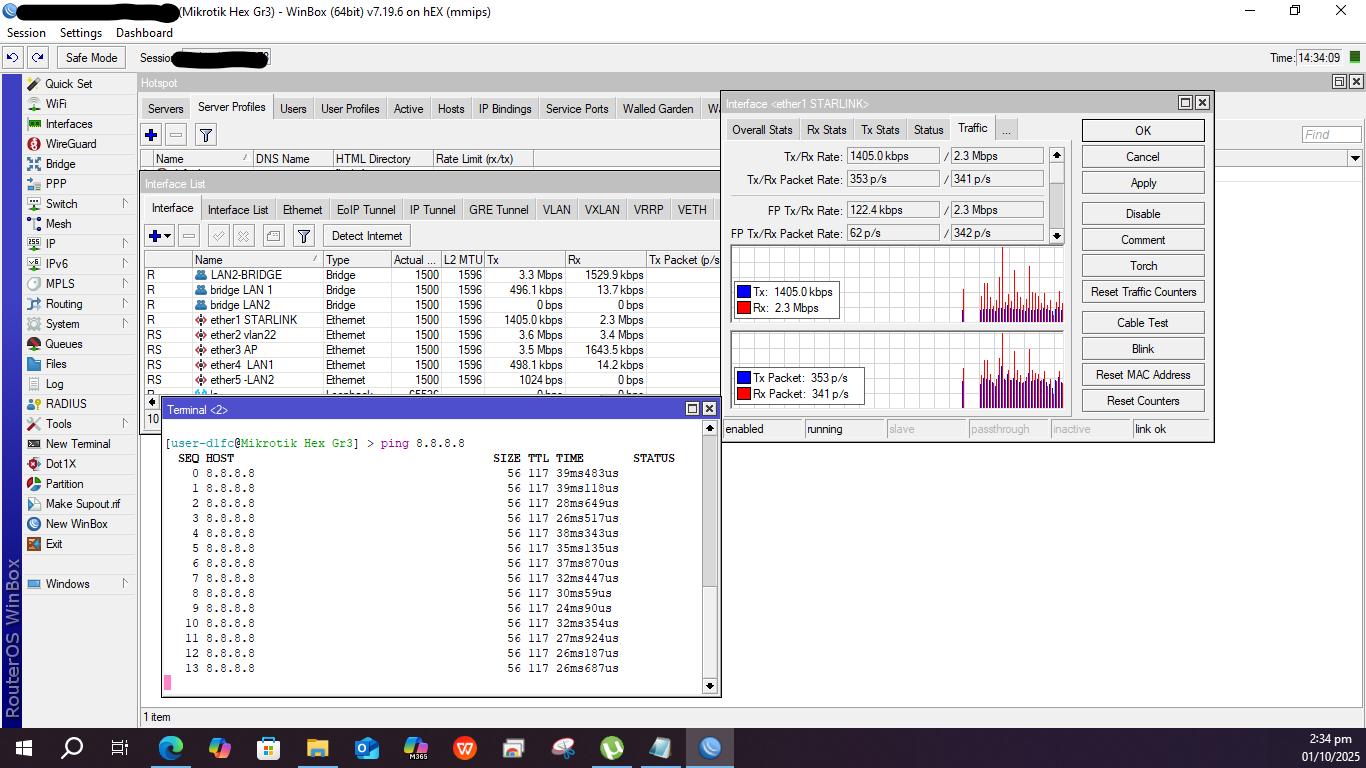The height and width of the screenshot is (768, 1366).
Task: Click the undo arrow in the toolbar
Action: point(13,58)
